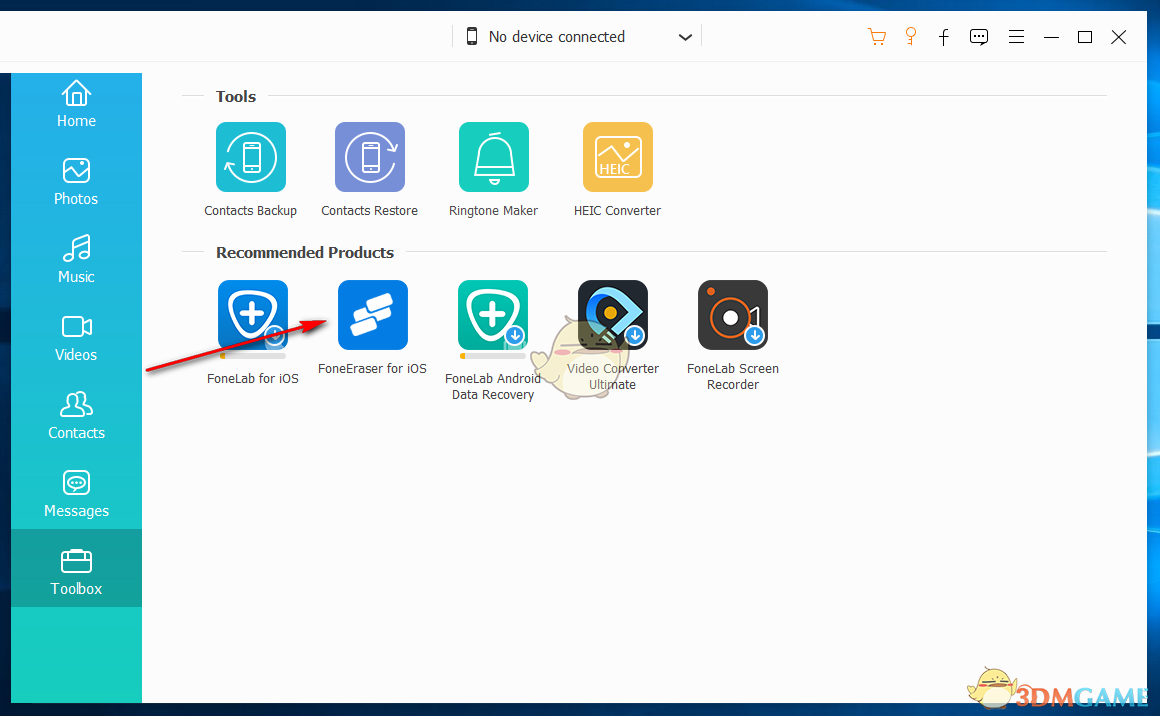1160x716 pixels.
Task: Click the FoneLab for iOS label
Action: (x=253, y=379)
